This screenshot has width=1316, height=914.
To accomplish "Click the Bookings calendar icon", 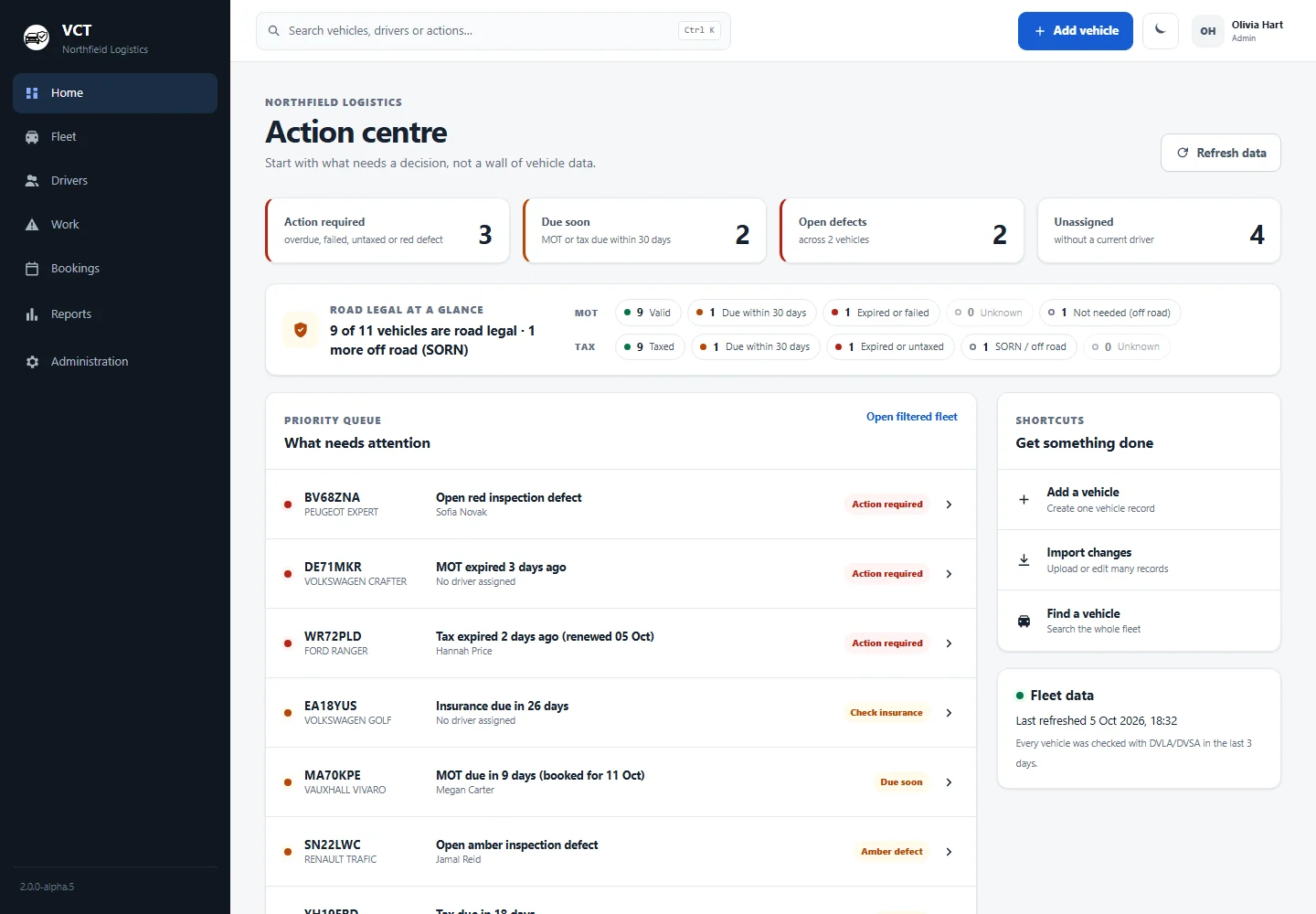I will [32, 269].
